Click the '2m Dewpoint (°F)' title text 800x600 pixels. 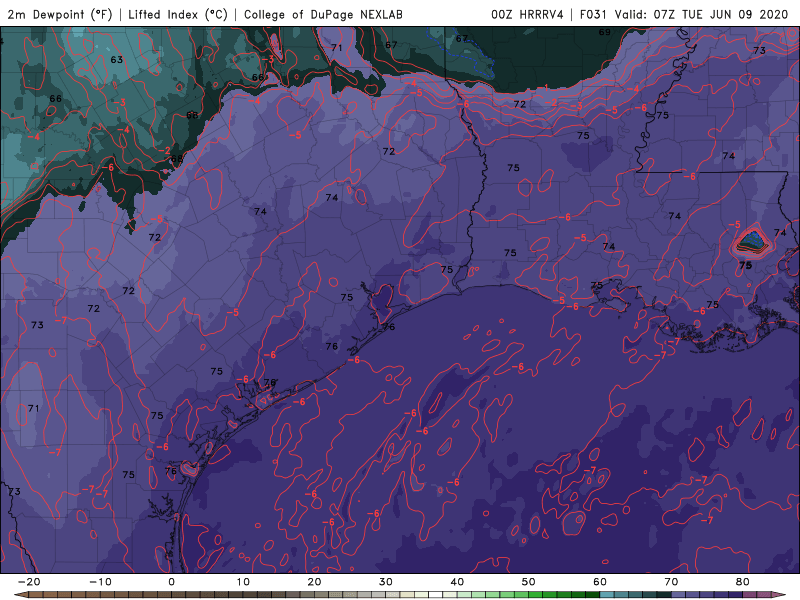(60, 14)
